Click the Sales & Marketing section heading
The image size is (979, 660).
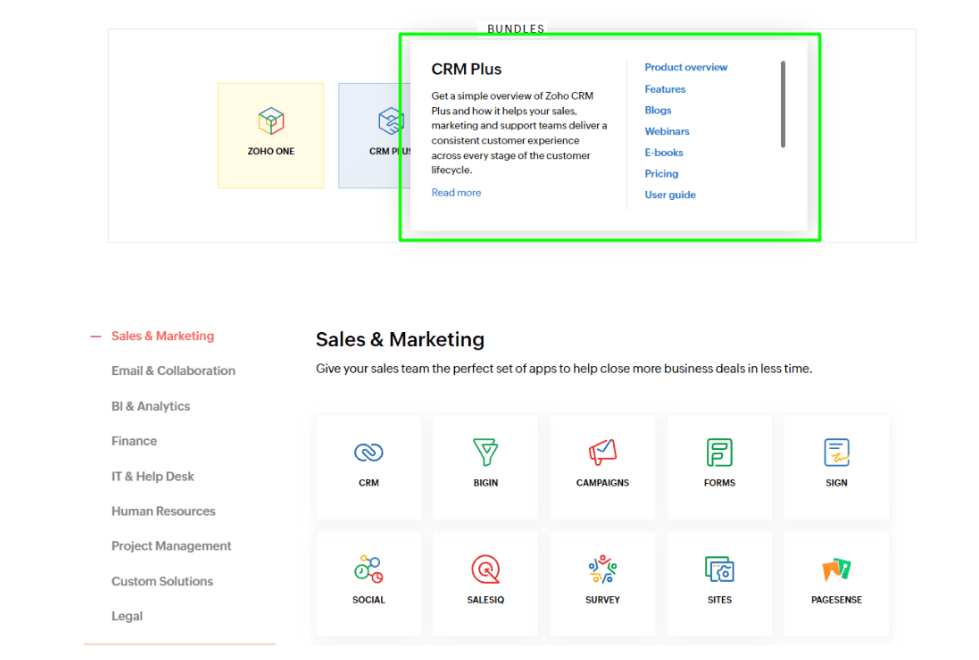(x=400, y=339)
